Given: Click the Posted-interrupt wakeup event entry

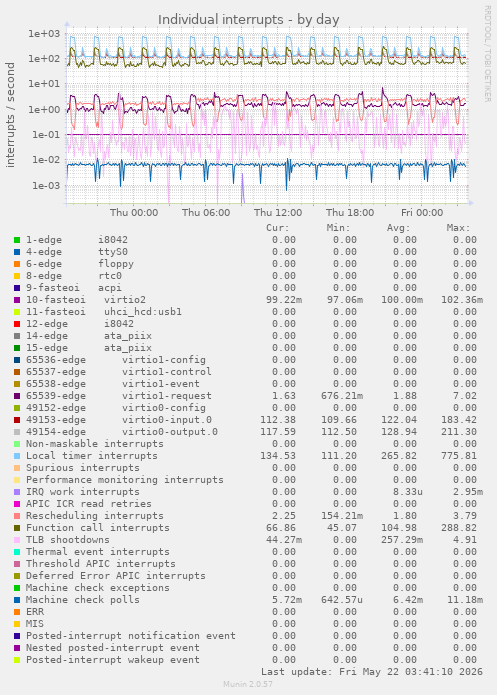Looking at the screenshot, I should [113, 660].
